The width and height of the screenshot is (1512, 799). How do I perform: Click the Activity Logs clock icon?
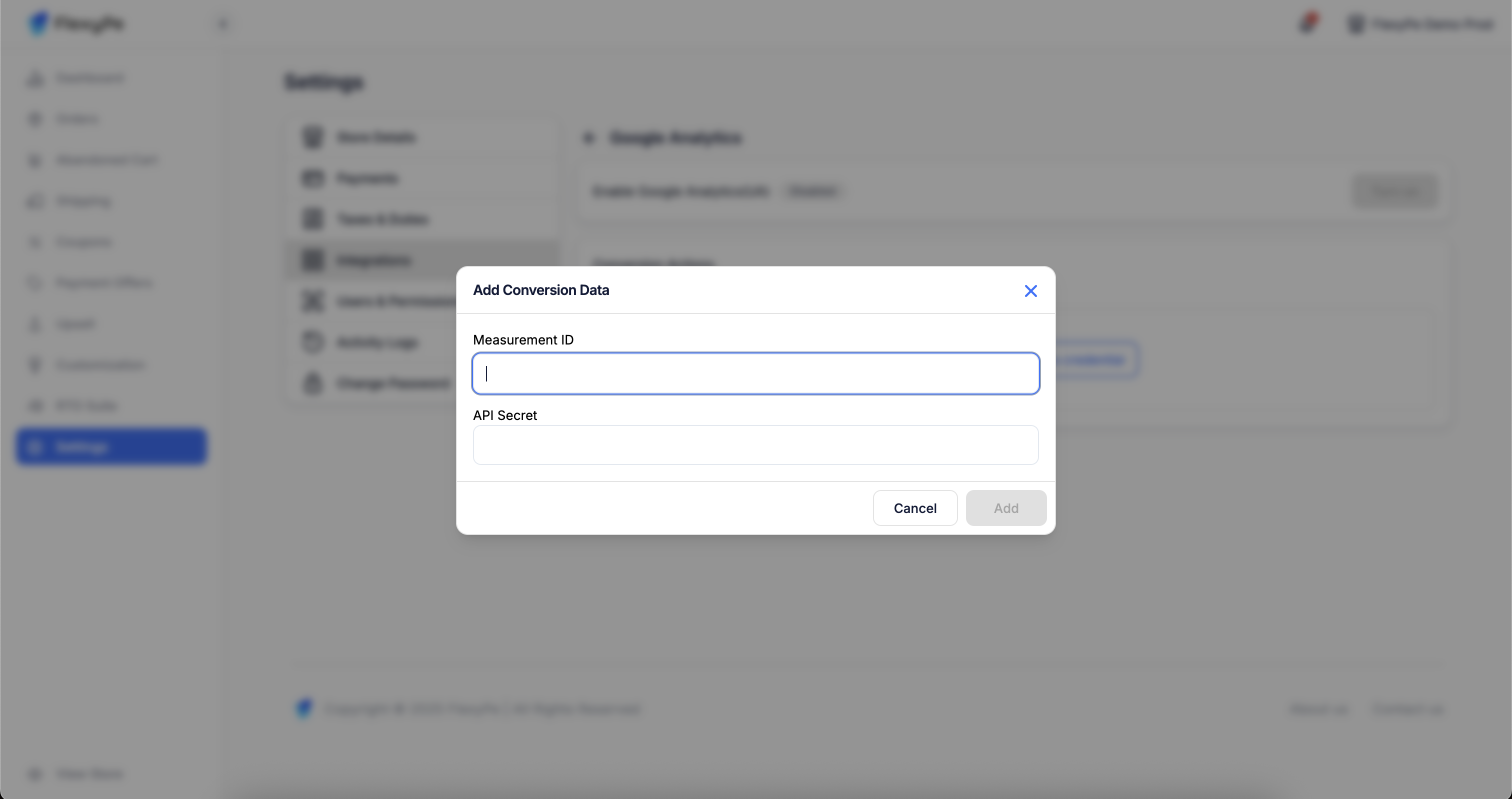tap(313, 342)
